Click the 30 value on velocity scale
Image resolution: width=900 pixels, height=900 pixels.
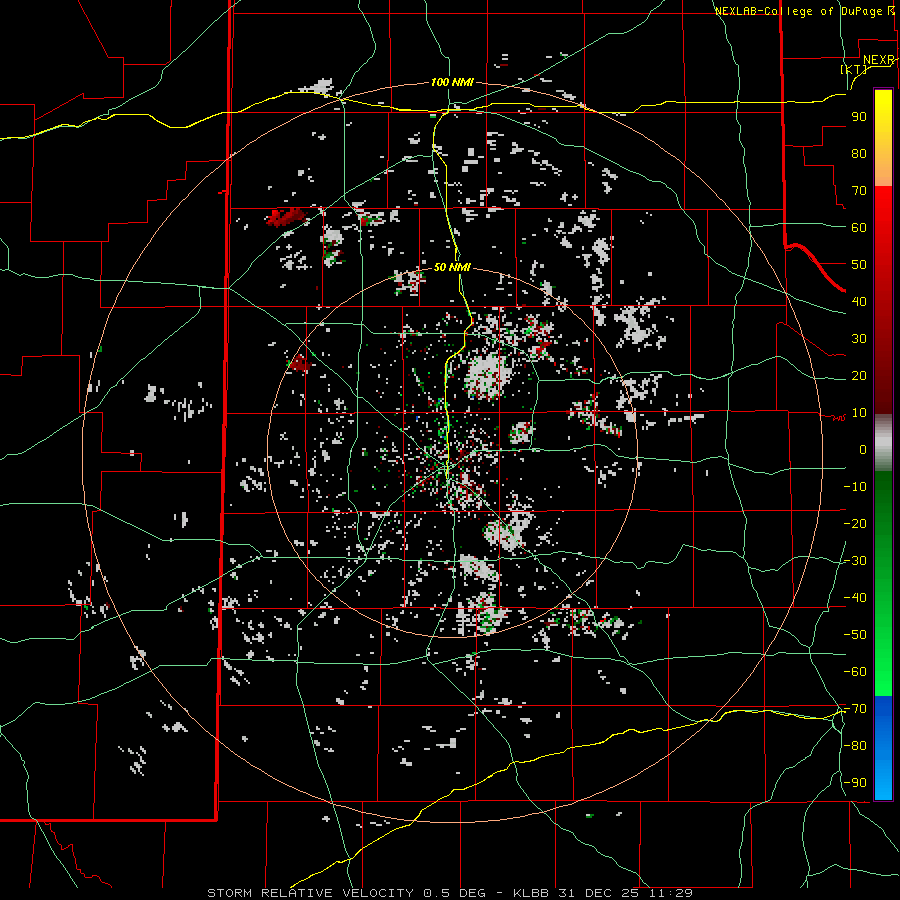click(859, 339)
